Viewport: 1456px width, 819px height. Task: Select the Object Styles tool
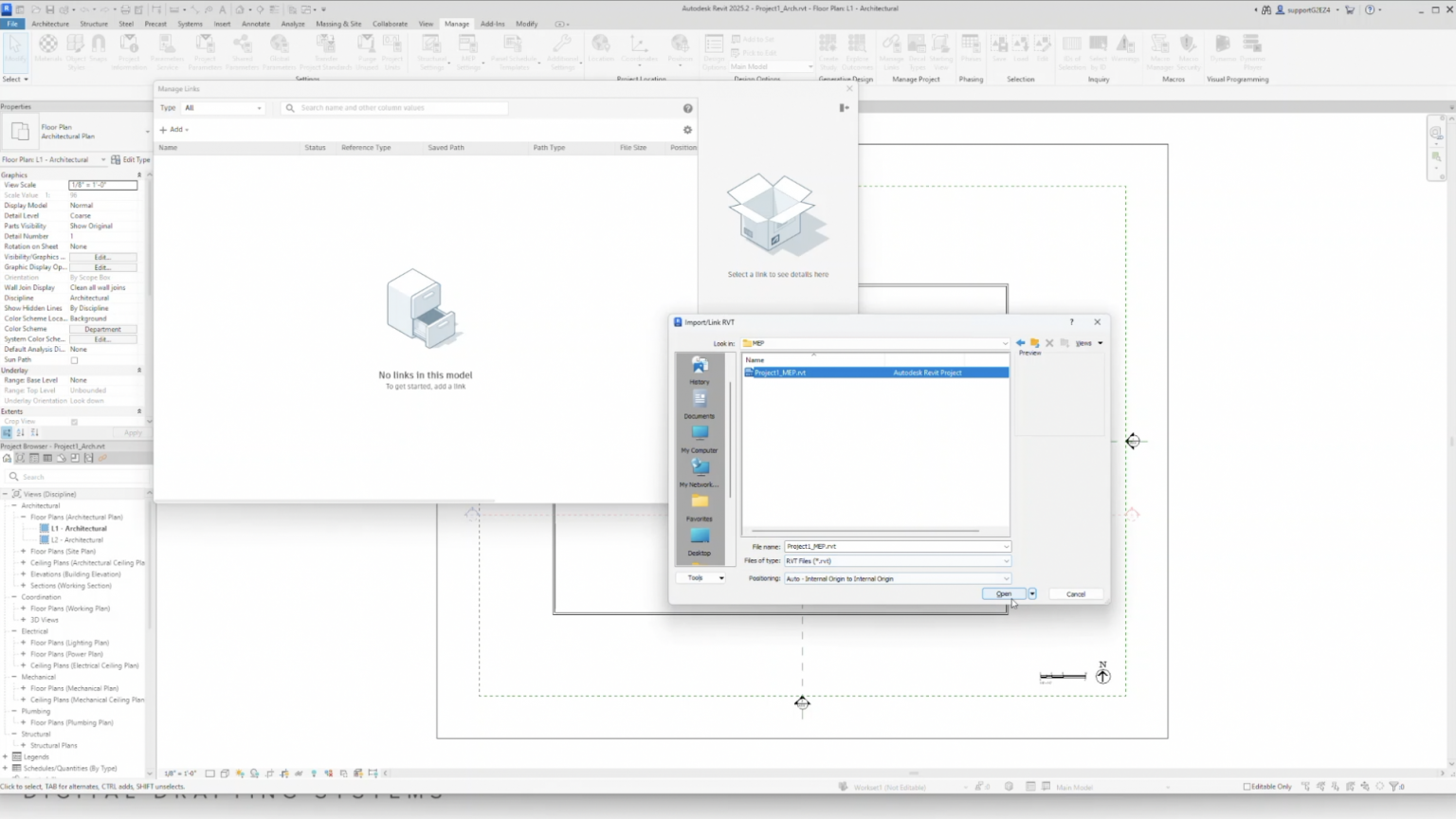(x=78, y=45)
